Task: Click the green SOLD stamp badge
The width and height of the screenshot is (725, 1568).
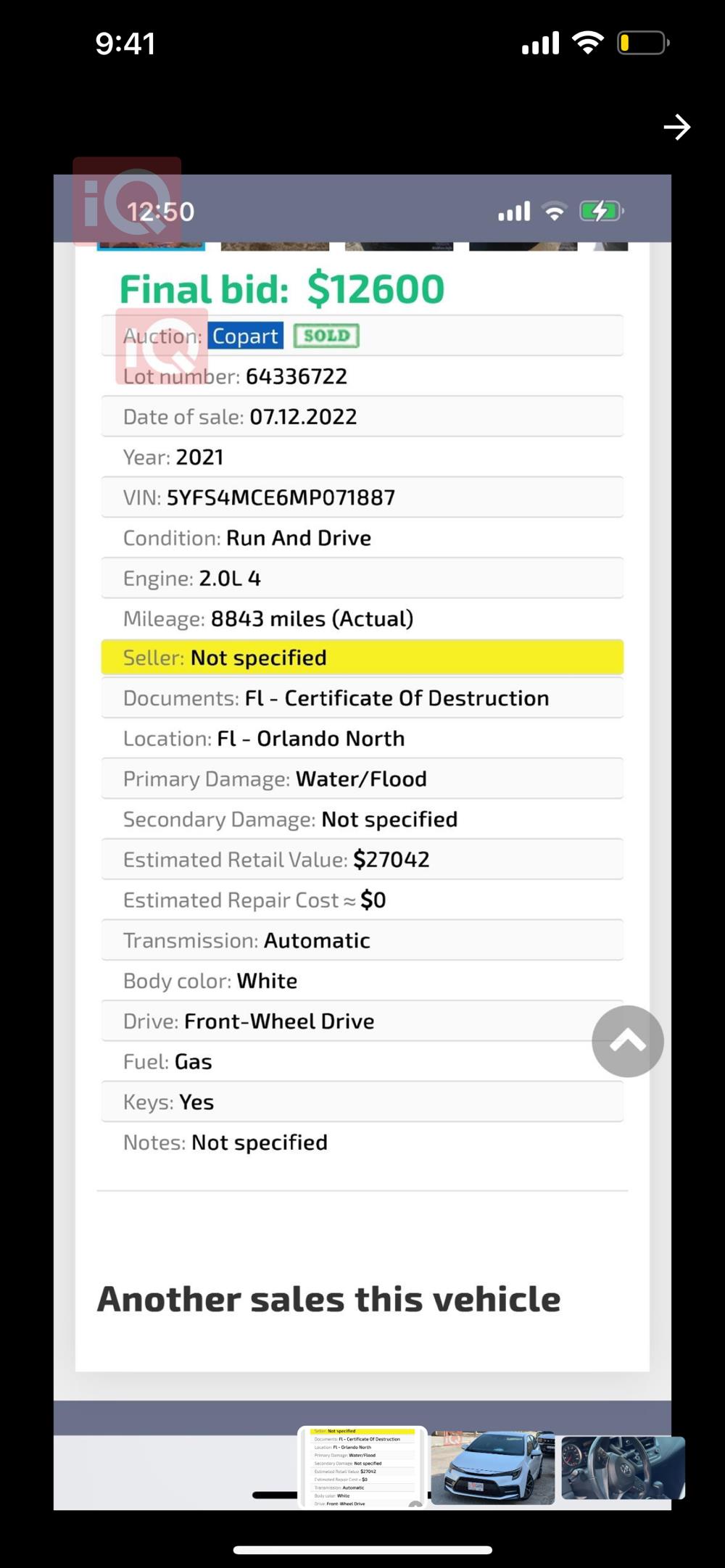Action: (x=326, y=336)
